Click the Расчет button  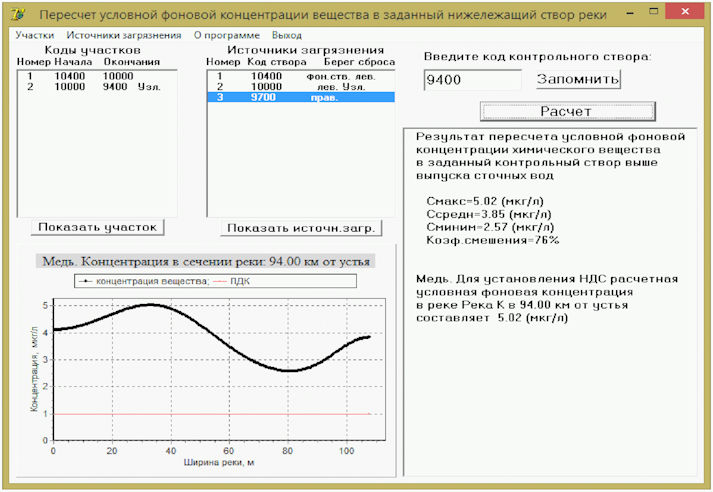567,111
